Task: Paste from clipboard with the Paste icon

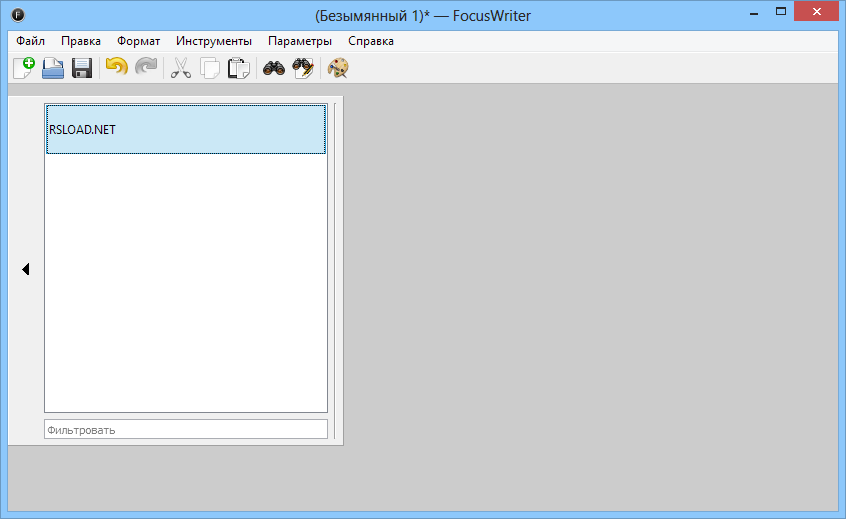Action: coord(239,68)
